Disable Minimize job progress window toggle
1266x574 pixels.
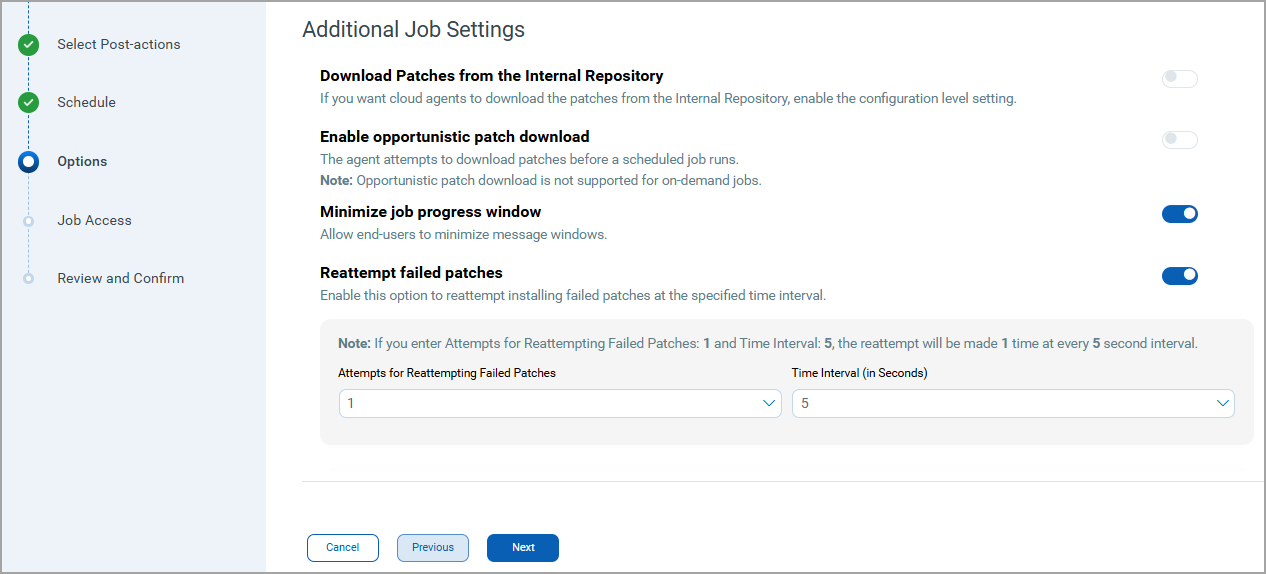coord(1179,214)
